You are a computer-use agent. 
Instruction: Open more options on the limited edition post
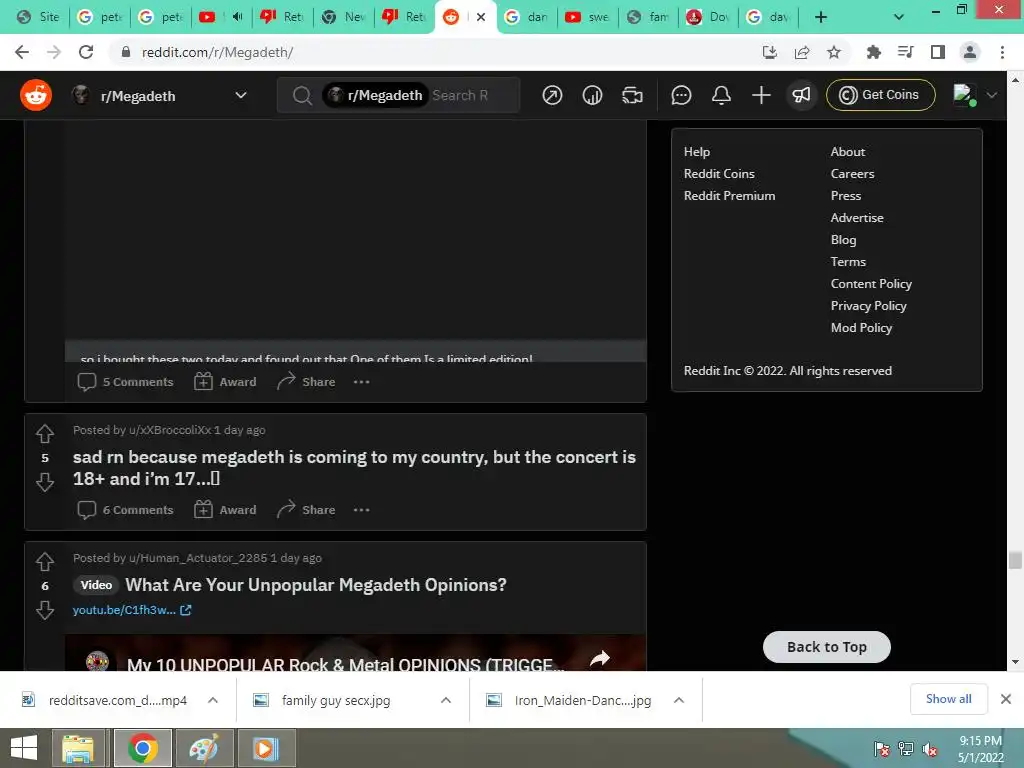(x=361, y=381)
